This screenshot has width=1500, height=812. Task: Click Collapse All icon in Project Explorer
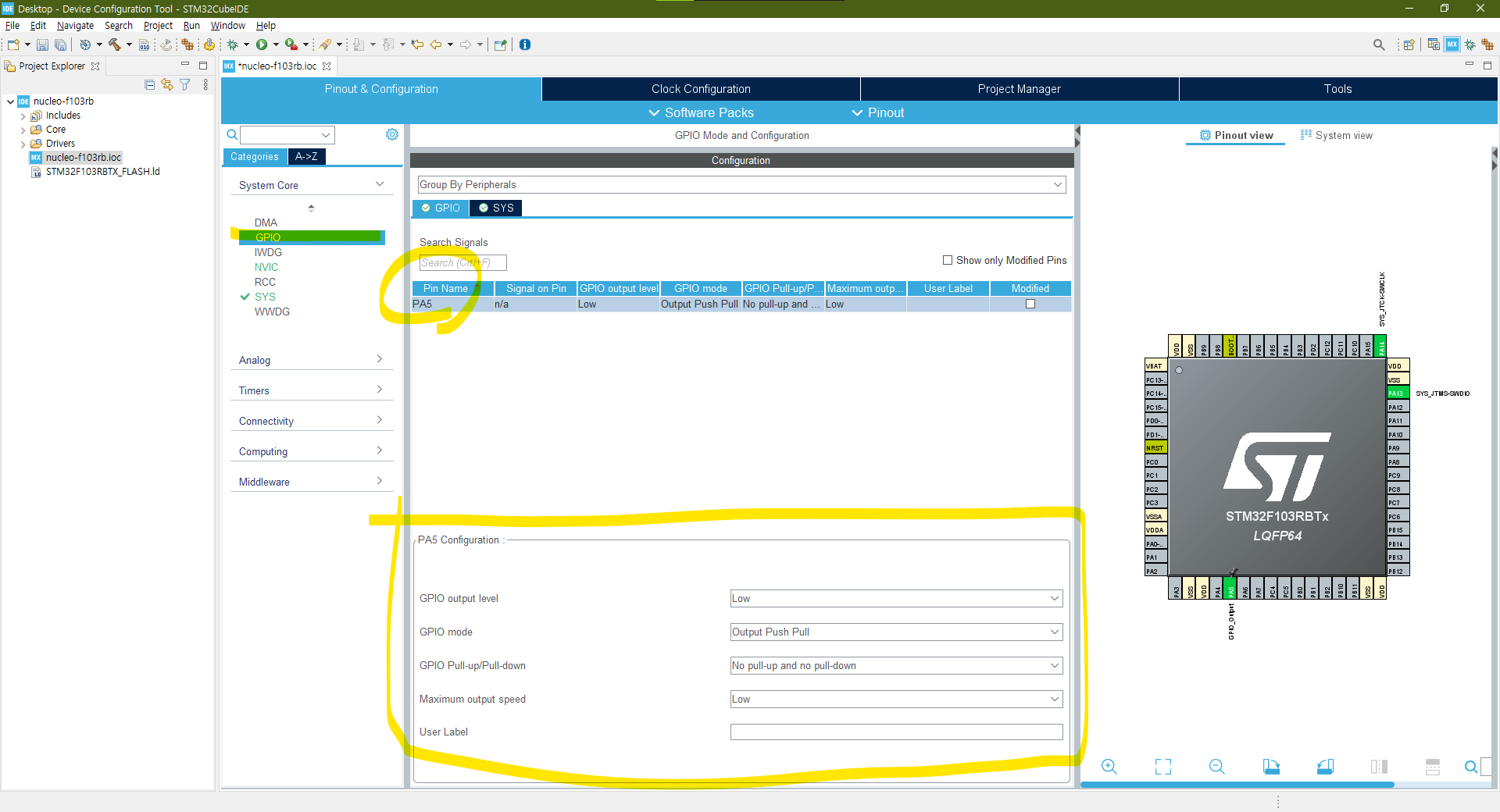(149, 84)
